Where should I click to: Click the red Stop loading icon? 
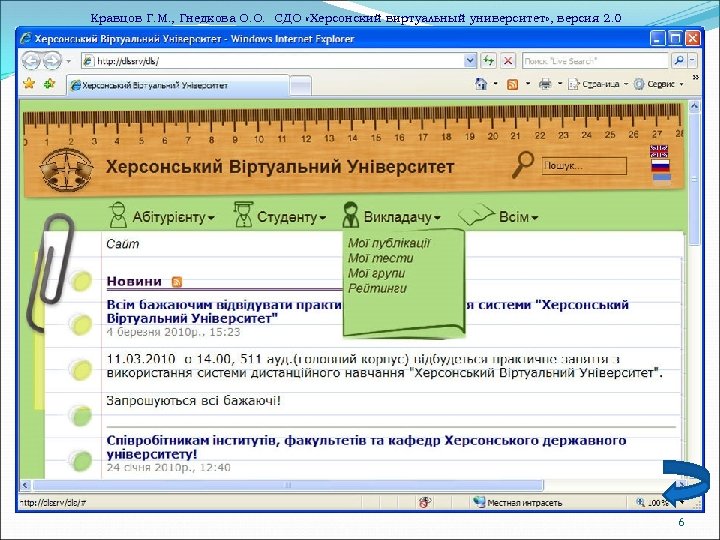pyautogui.click(x=508, y=61)
